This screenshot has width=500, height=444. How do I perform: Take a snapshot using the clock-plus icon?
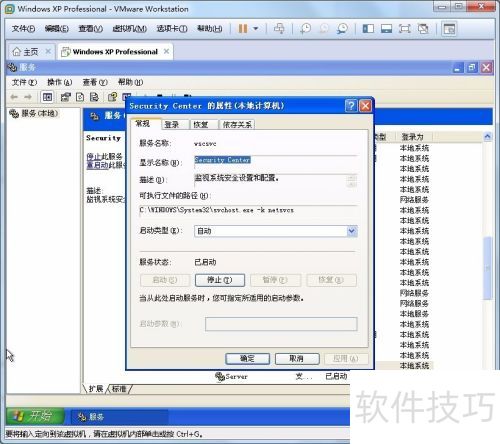coord(305,29)
